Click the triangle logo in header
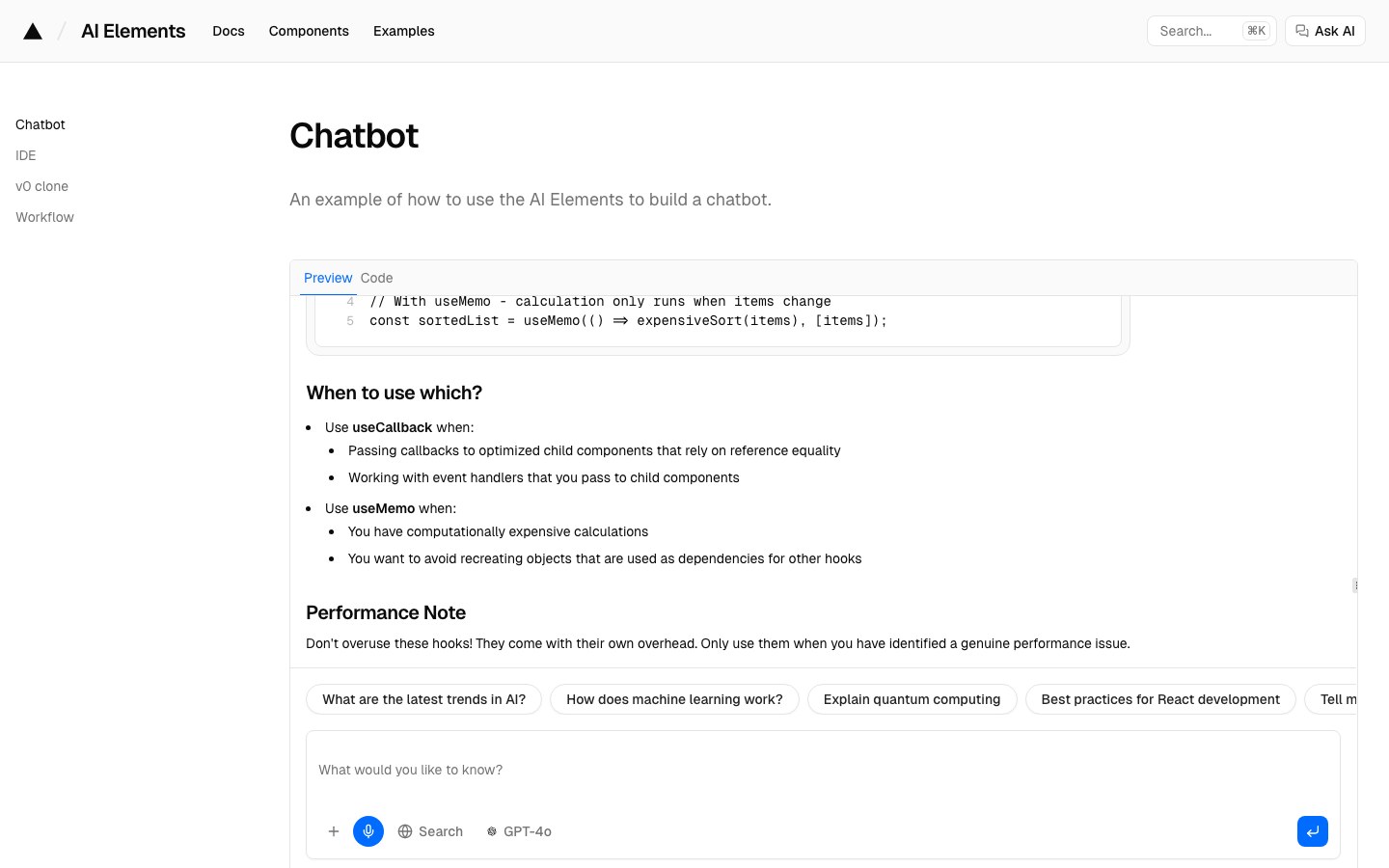 [x=33, y=31]
